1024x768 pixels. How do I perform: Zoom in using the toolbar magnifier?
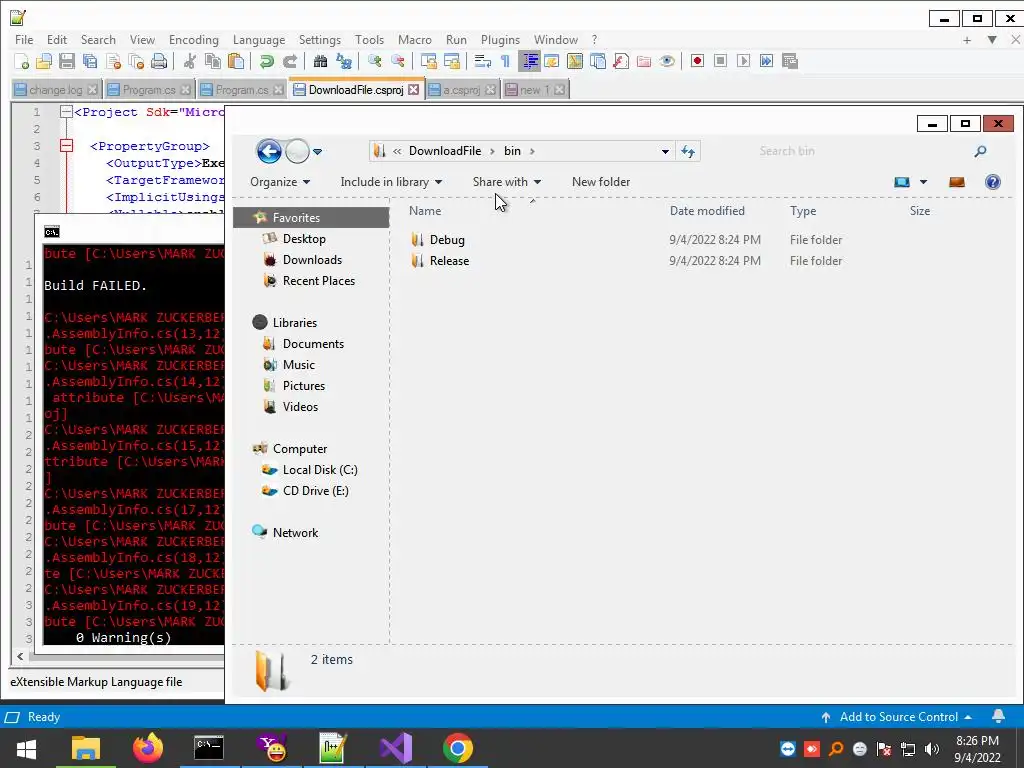(x=374, y=61)
